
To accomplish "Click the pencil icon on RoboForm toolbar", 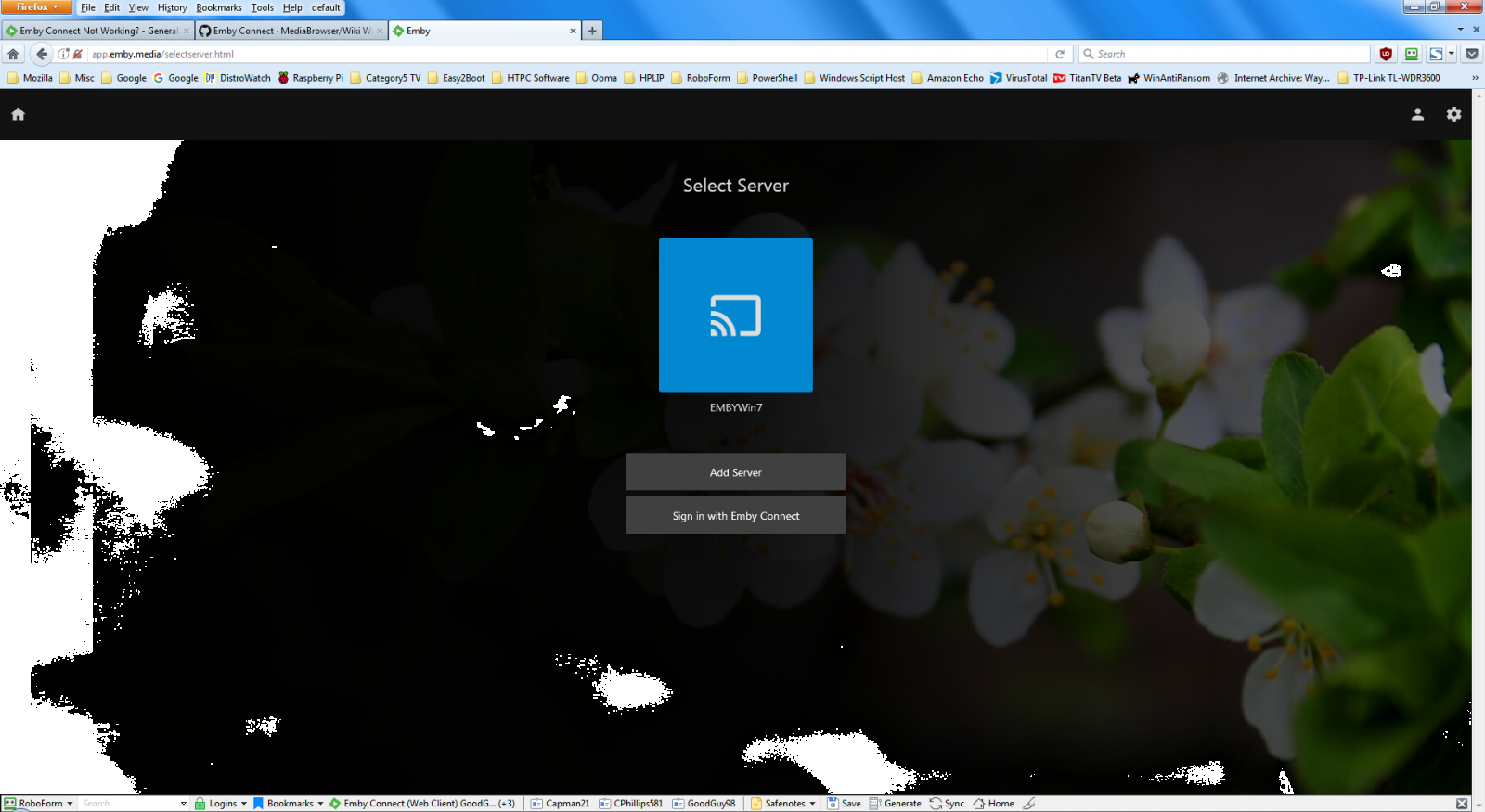I will pos(1029,804).
